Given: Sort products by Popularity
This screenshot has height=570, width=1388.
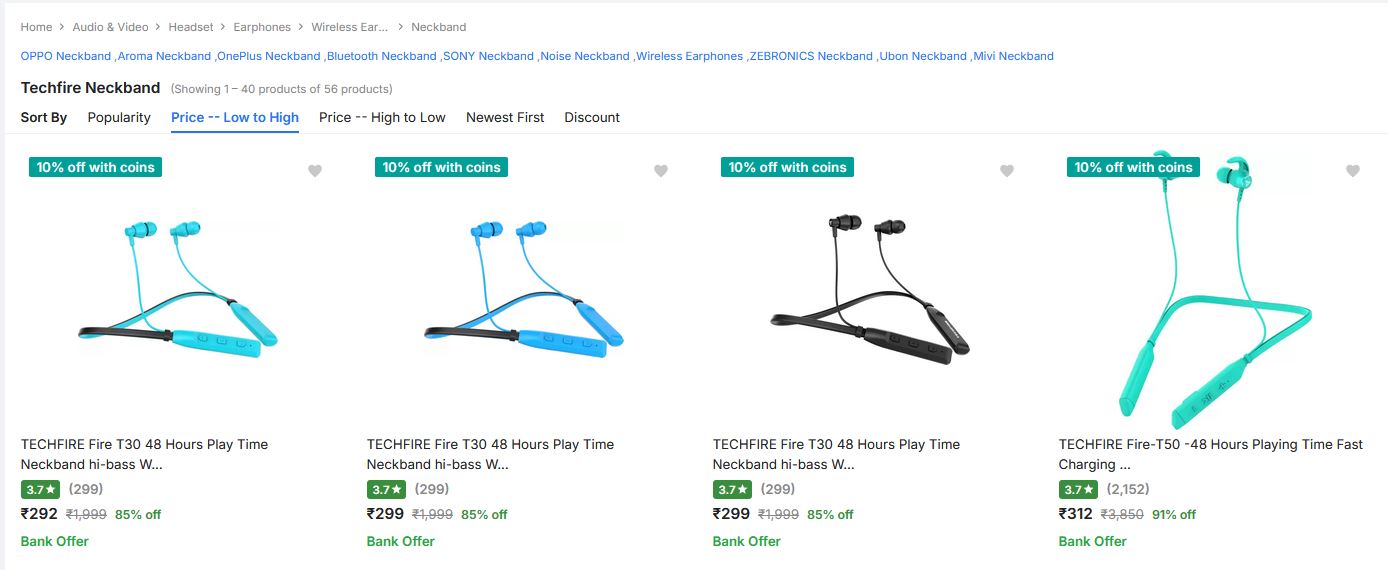Looking at the screenshot, I should 119,117.
